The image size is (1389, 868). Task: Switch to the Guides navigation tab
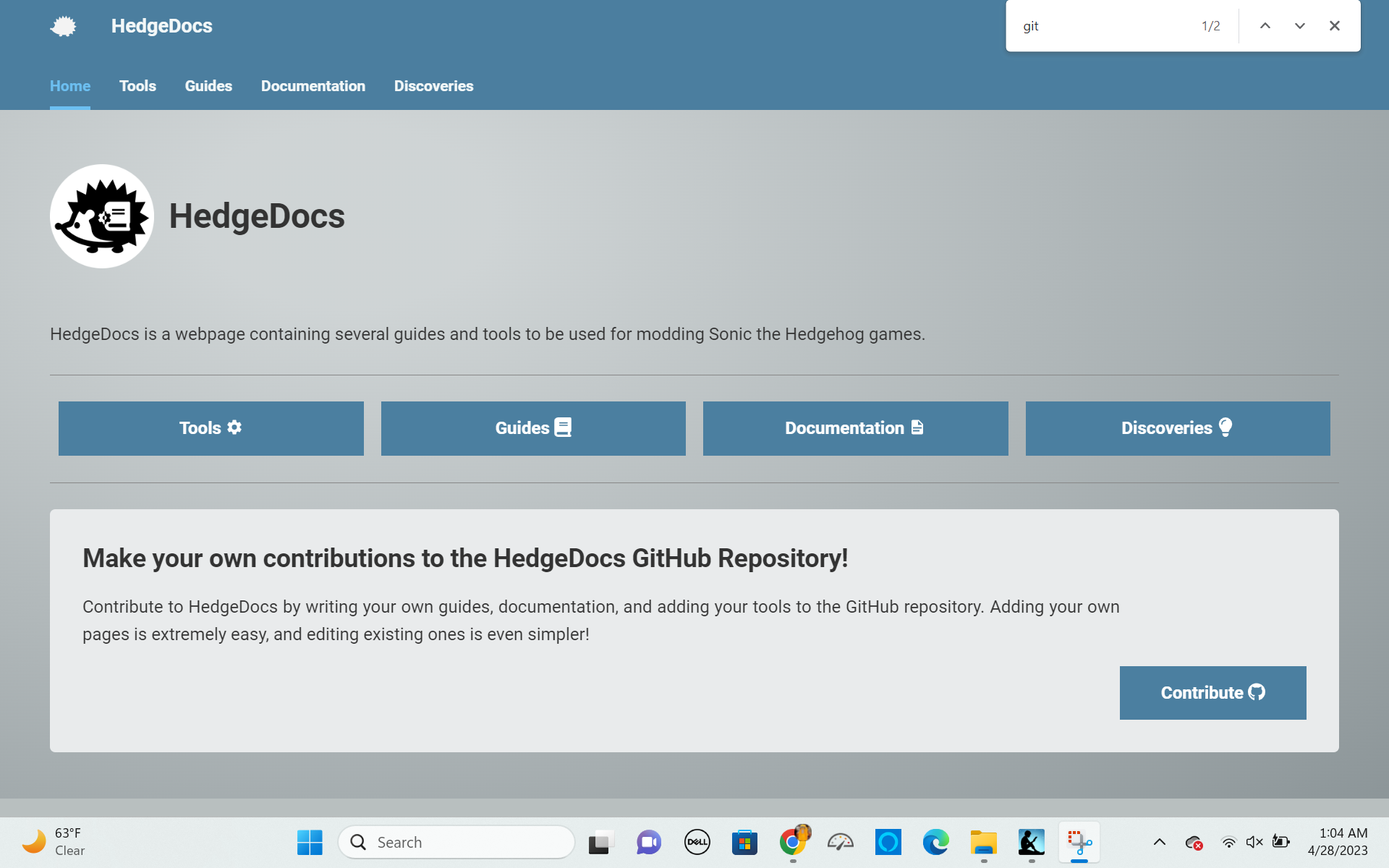click(208, 86)
